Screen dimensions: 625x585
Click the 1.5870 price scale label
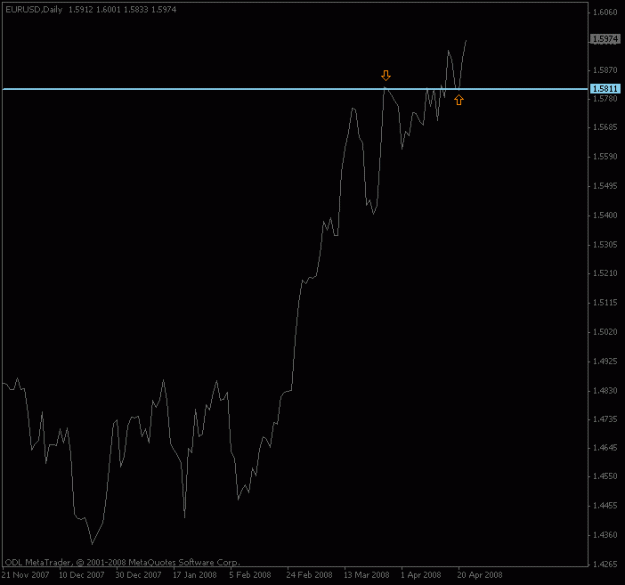click(605, 70)
